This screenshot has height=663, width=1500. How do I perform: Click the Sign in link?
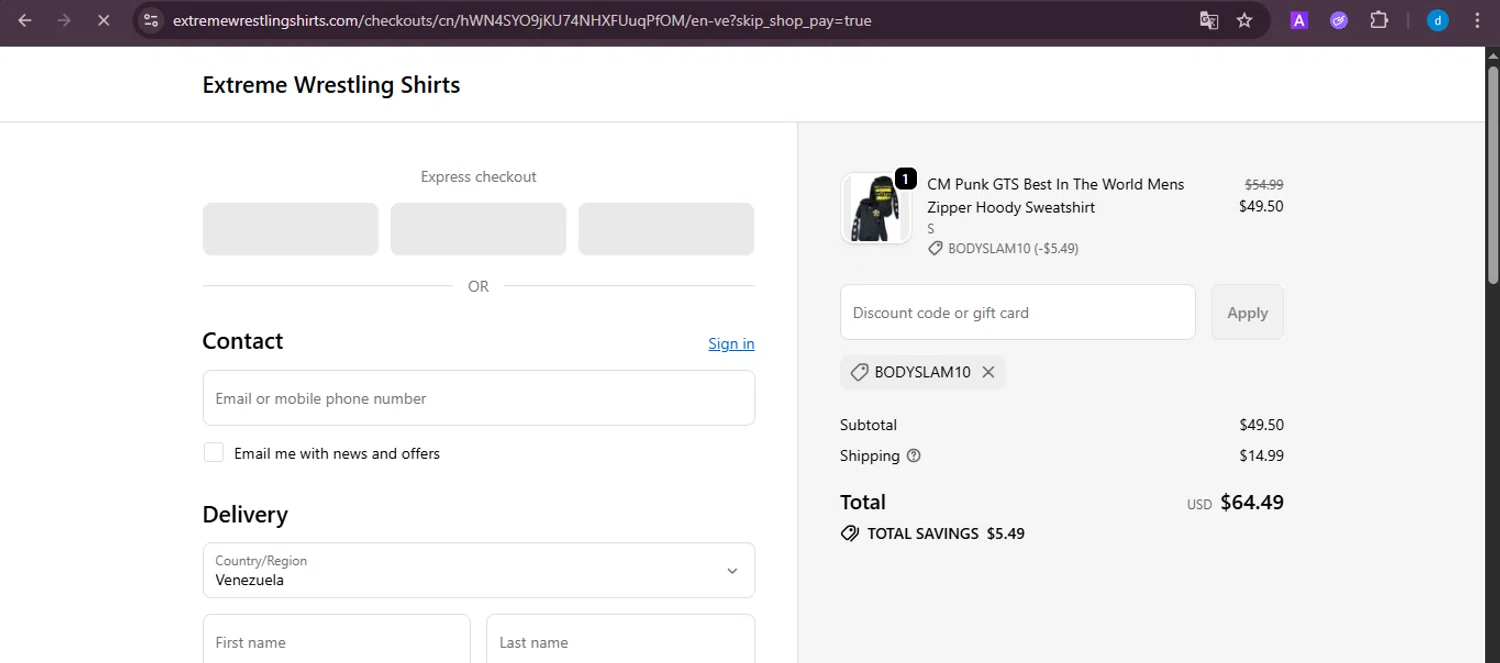coord(731,344)
